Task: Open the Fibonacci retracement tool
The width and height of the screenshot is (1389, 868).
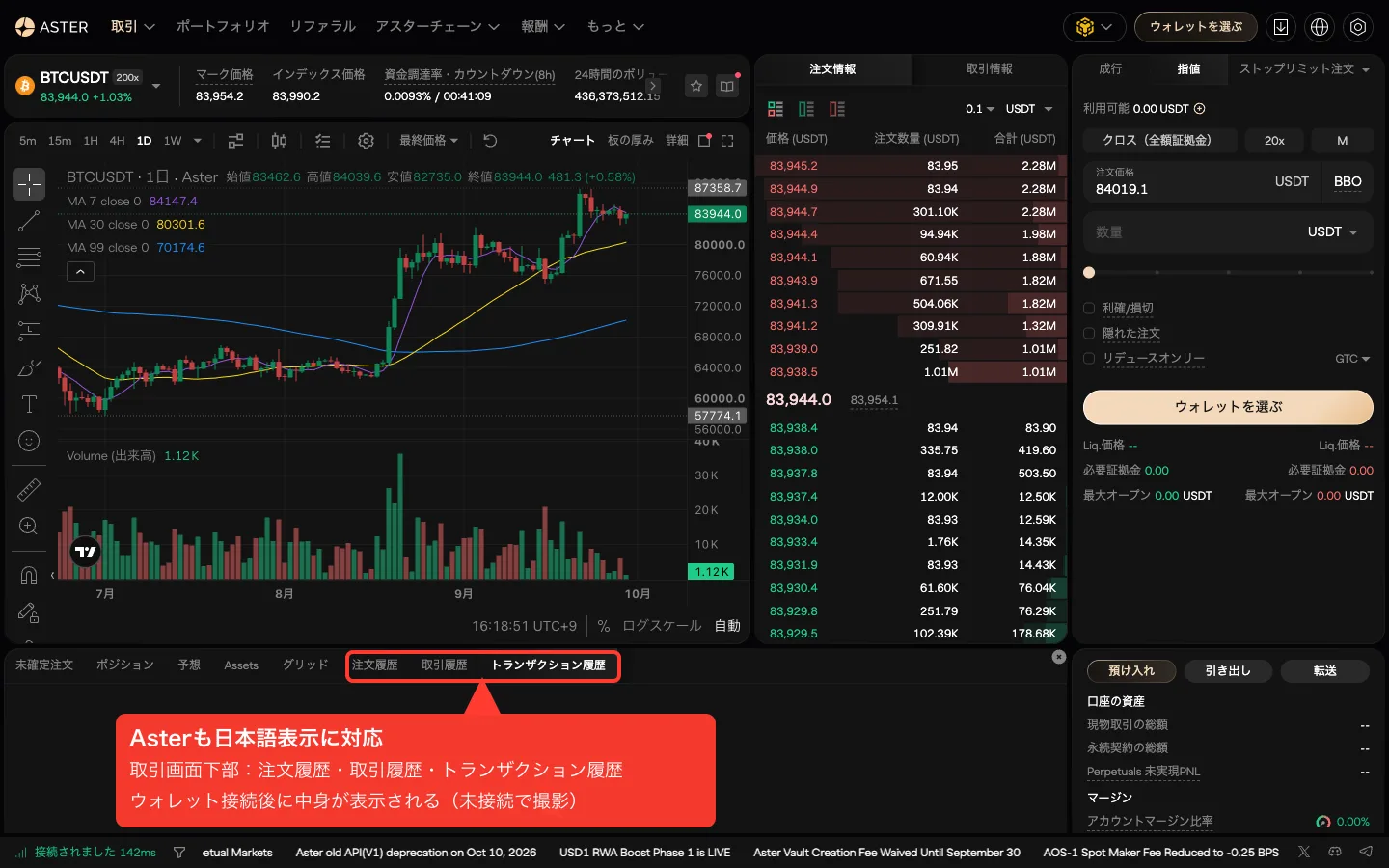Action: click(x=29, y=258)
